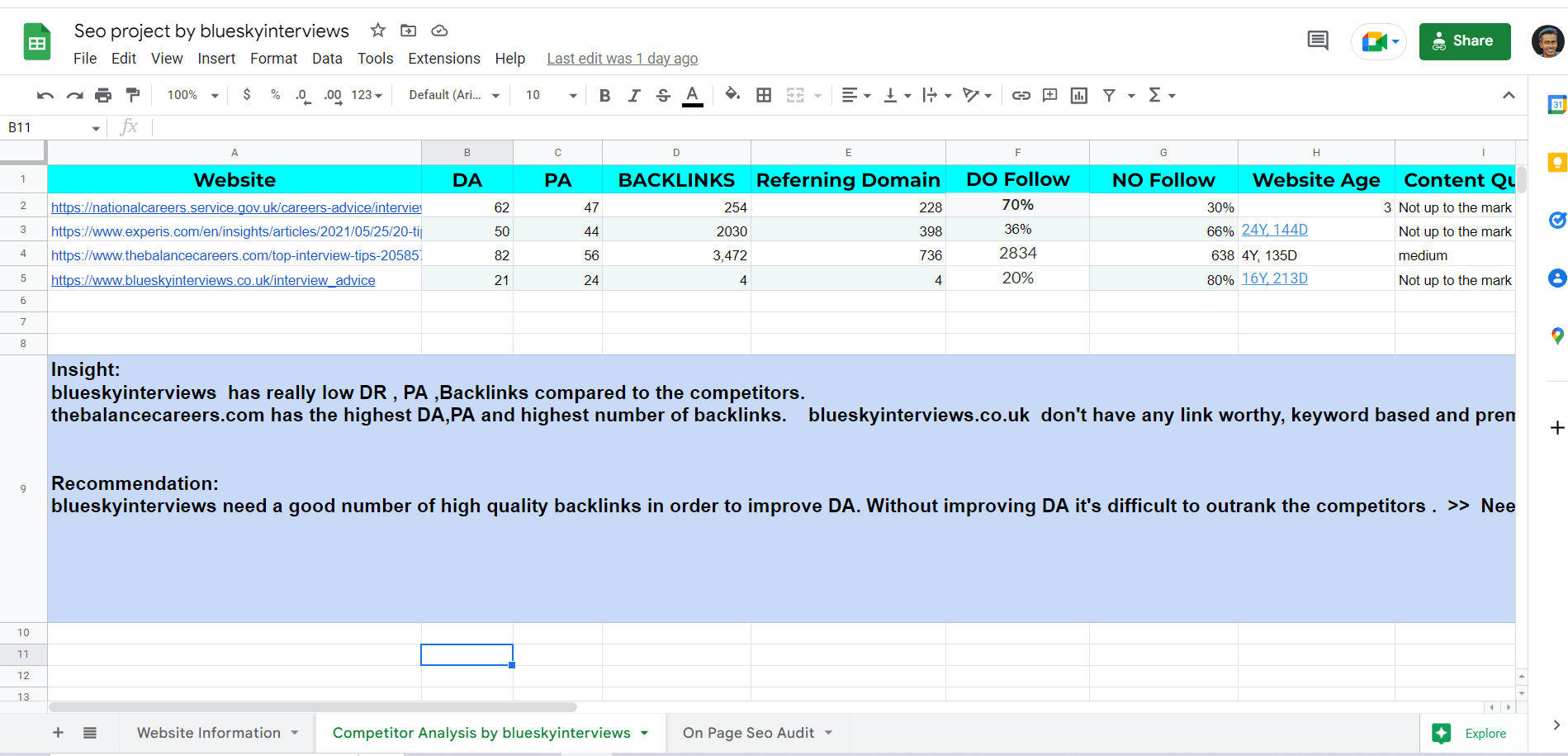Click the Create a filter icon
This screenshot has height=756, width=1568.
[x=1110, y=96]
